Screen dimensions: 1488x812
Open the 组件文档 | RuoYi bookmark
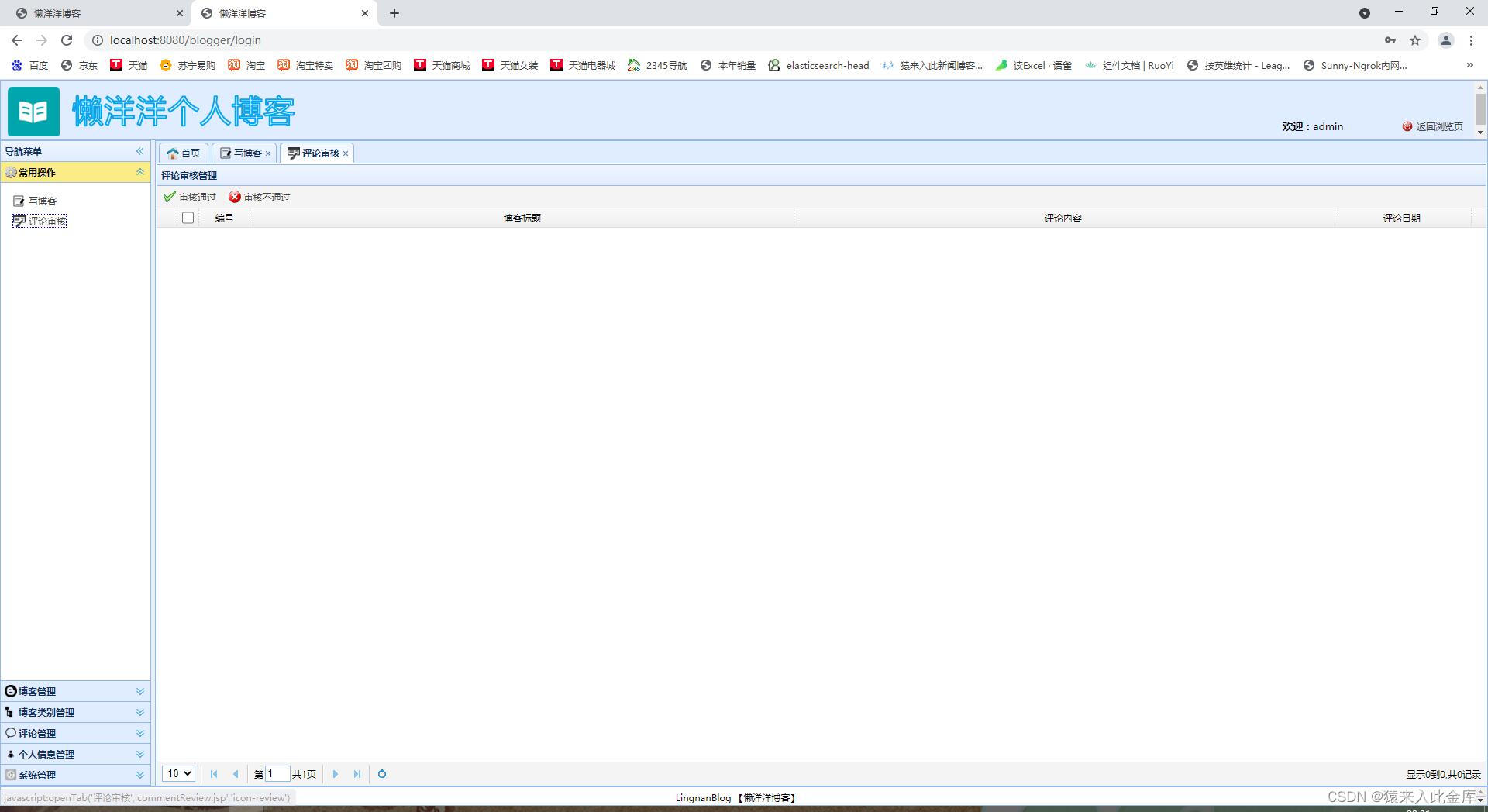click(1129, 66)
